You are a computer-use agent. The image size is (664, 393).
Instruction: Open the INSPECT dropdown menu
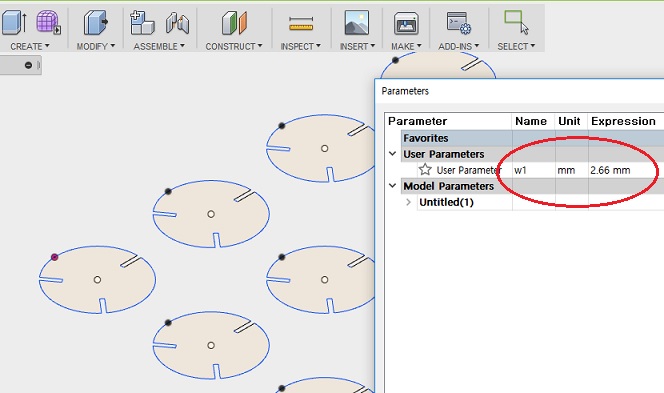point(301,46)
